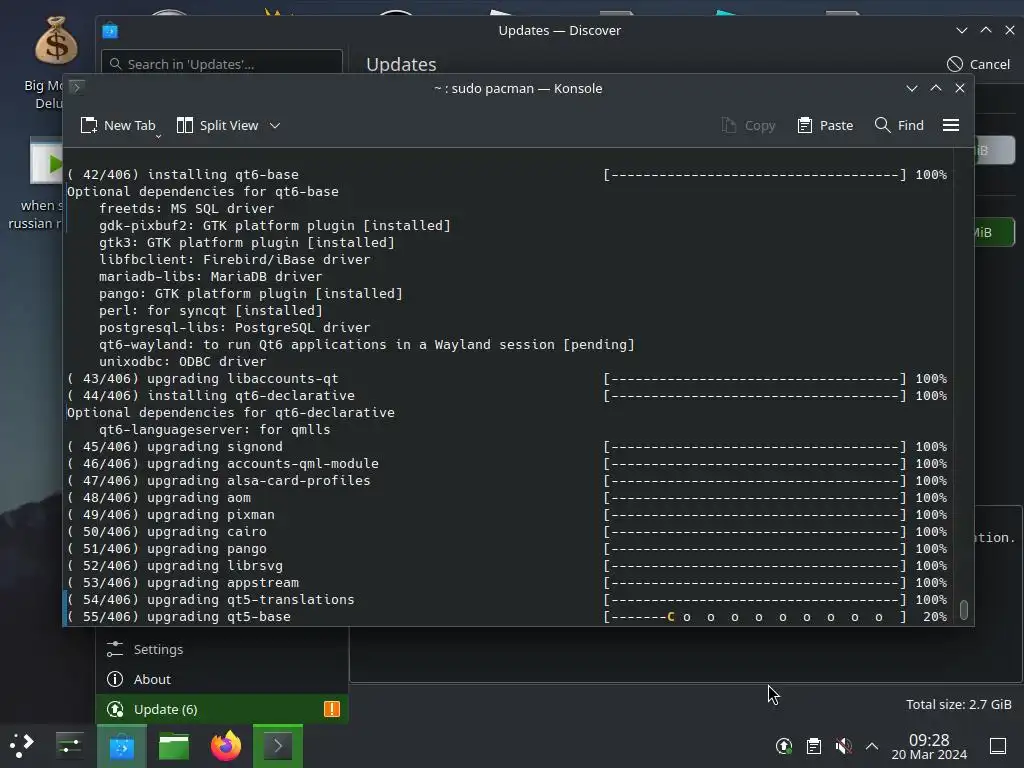The image size is (1024, 768).
Task: Open the file manager from taskbar
Action: click(x=174, y=746)
